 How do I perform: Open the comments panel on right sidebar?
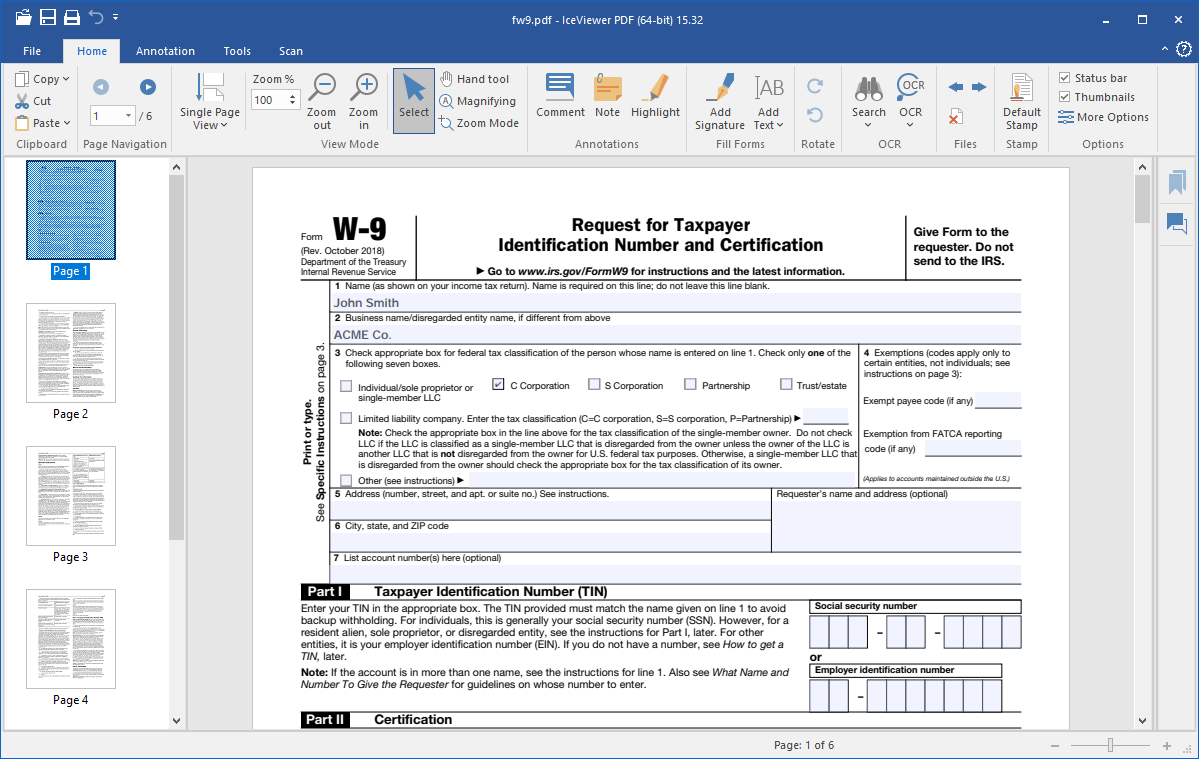pos(1177,223)
